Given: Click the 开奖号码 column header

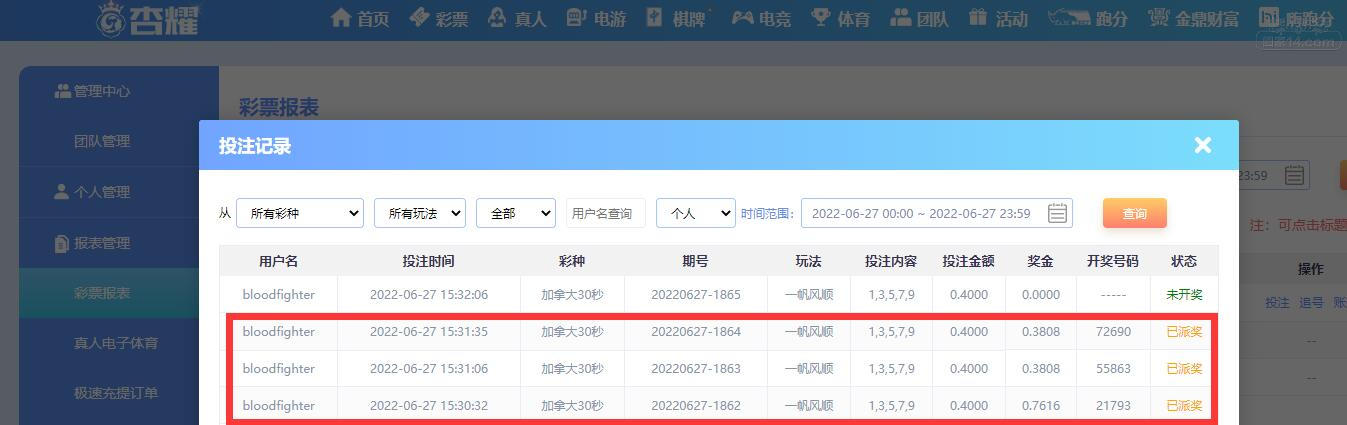Looking at the screenshot, I should click(1113, 261).
